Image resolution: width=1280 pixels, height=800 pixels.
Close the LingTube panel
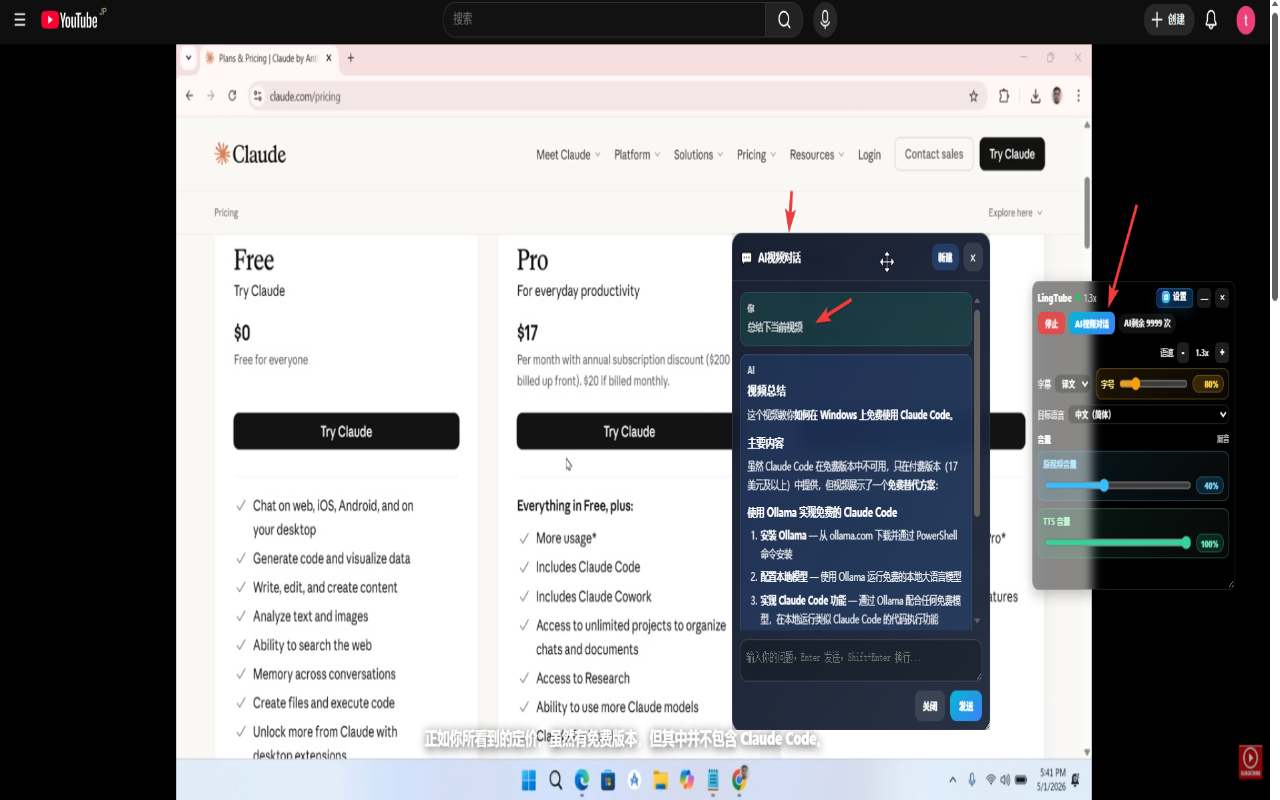pyautogui.click(x=1222, y=297)
